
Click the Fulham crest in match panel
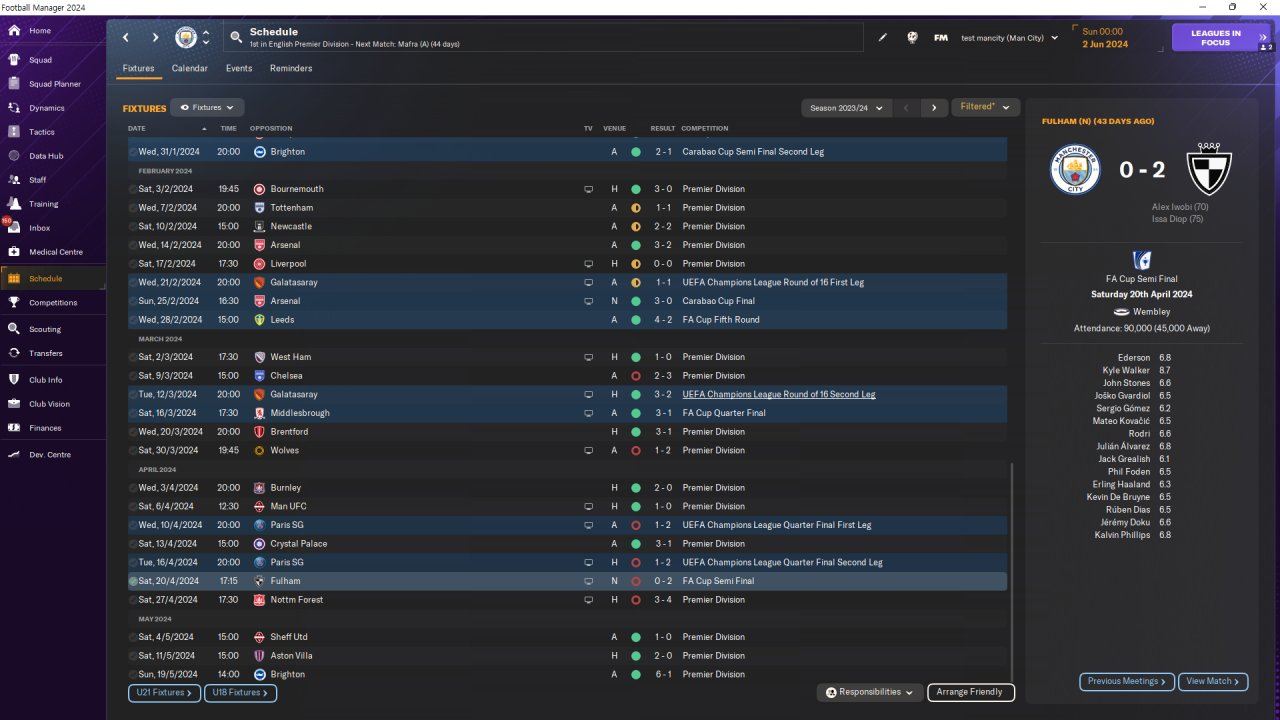[x=1209, y=170]
